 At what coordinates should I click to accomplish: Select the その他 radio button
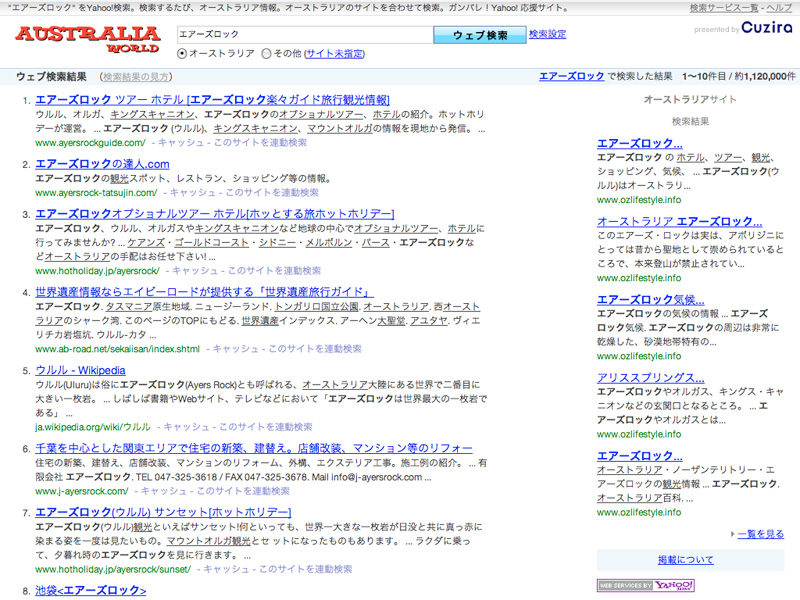pos(266,54)
